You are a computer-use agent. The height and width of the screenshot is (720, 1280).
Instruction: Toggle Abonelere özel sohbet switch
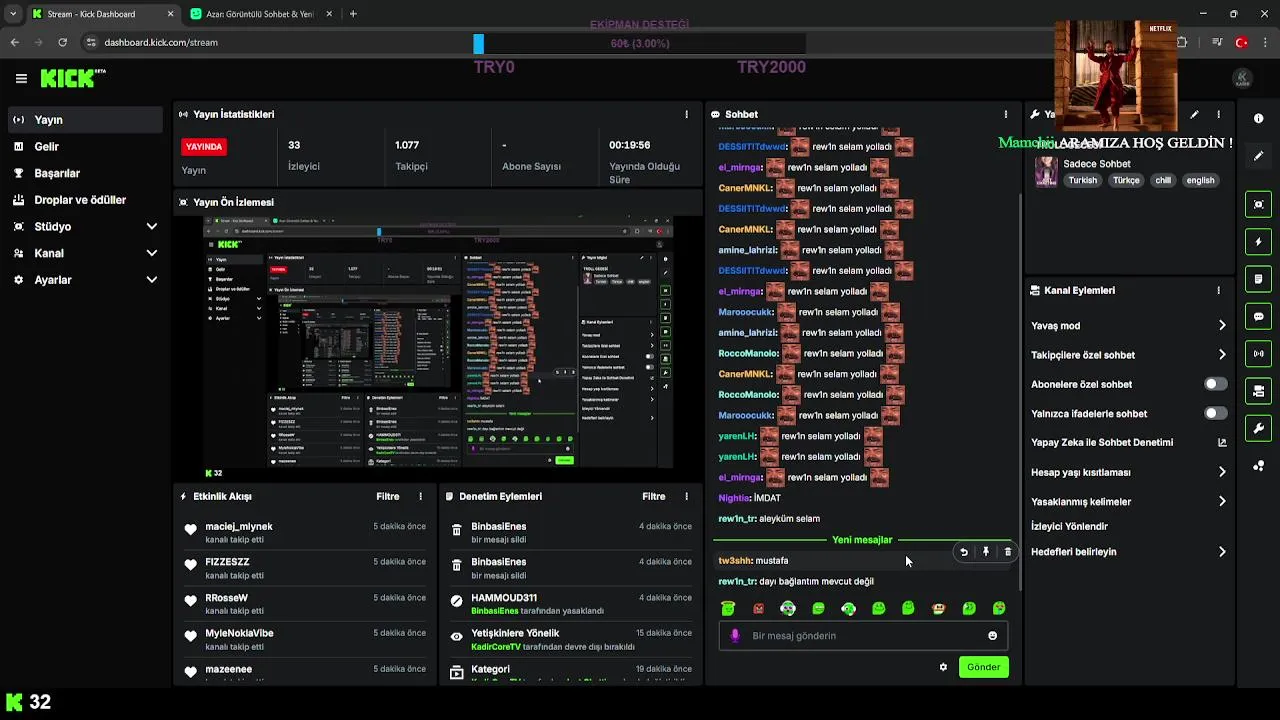(1215, 384)
